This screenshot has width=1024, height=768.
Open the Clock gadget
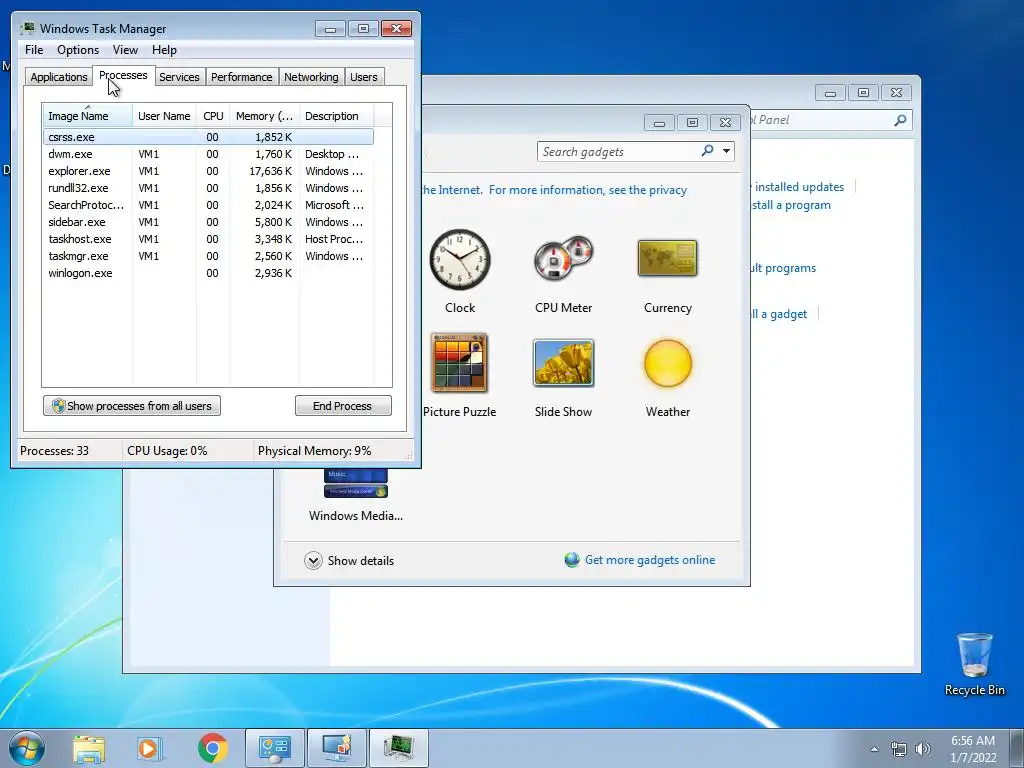point(460,259)
